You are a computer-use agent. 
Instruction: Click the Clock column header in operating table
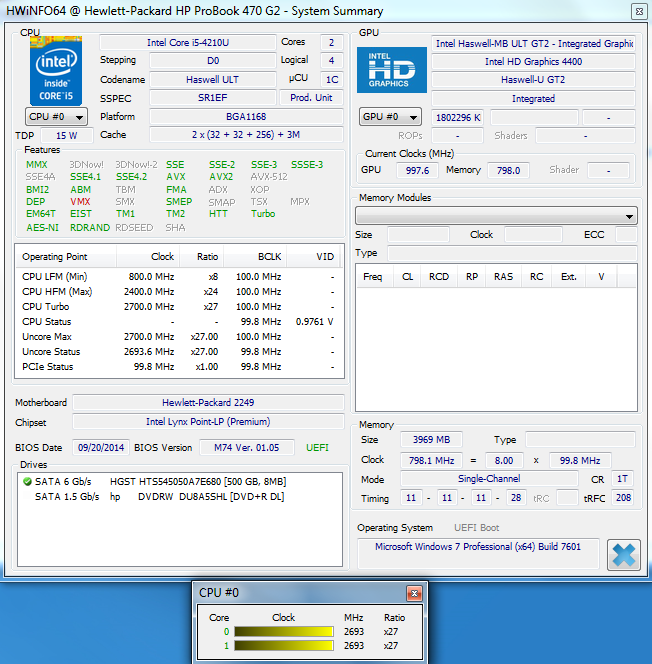coord(148,257)
